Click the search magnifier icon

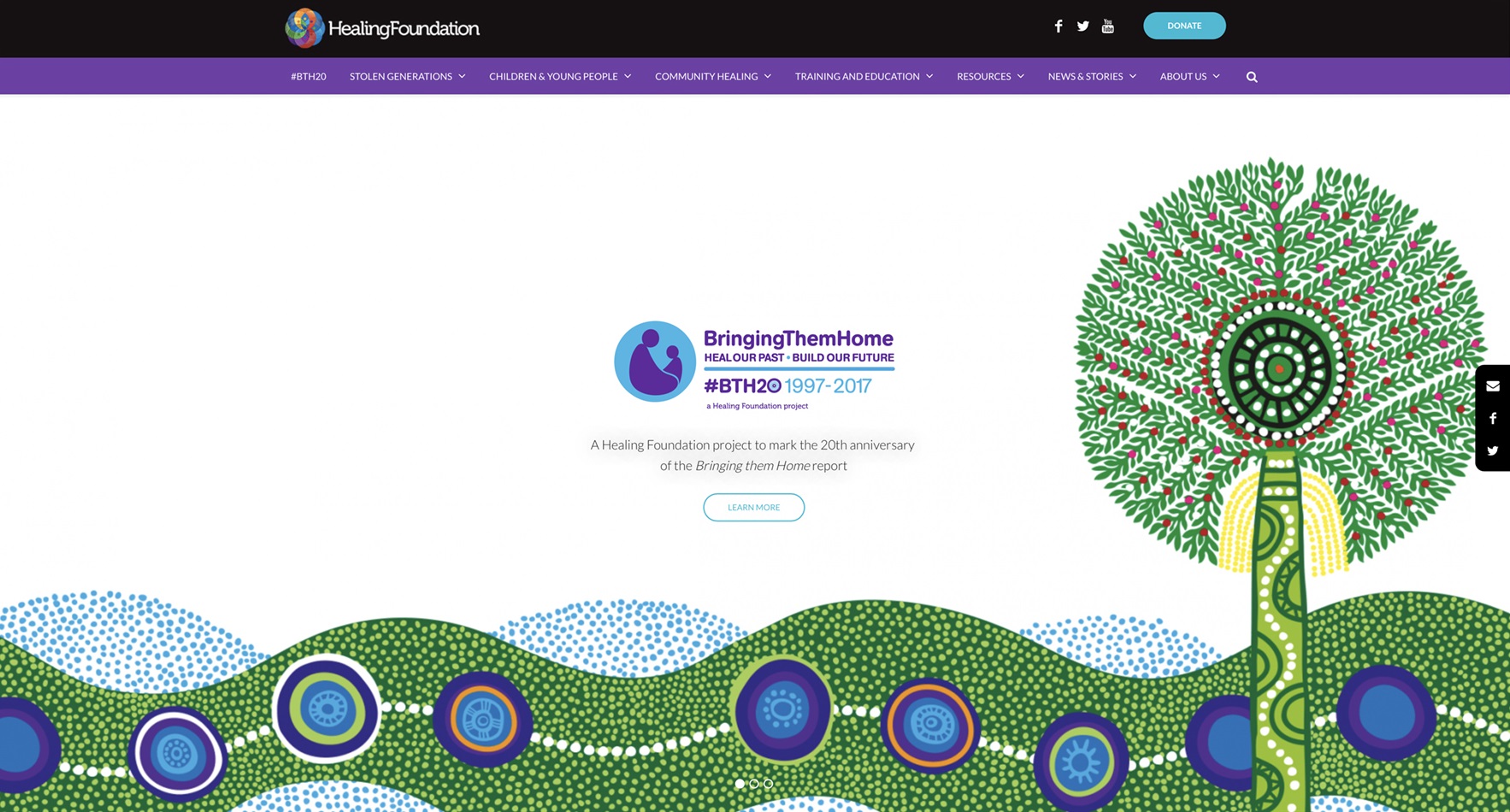coord(1252,77)
